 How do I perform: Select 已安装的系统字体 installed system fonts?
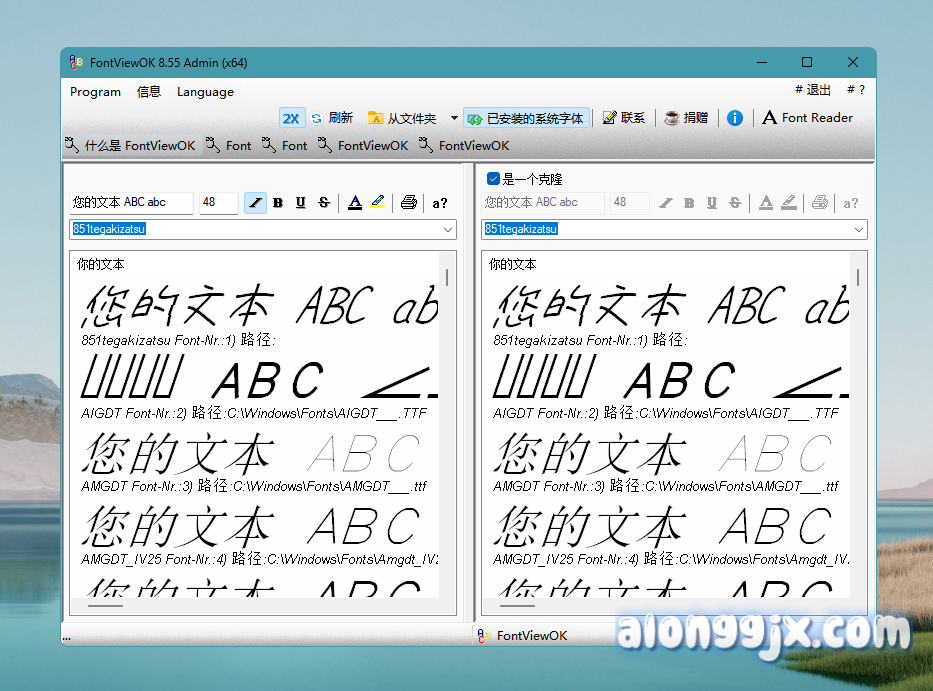526,118
